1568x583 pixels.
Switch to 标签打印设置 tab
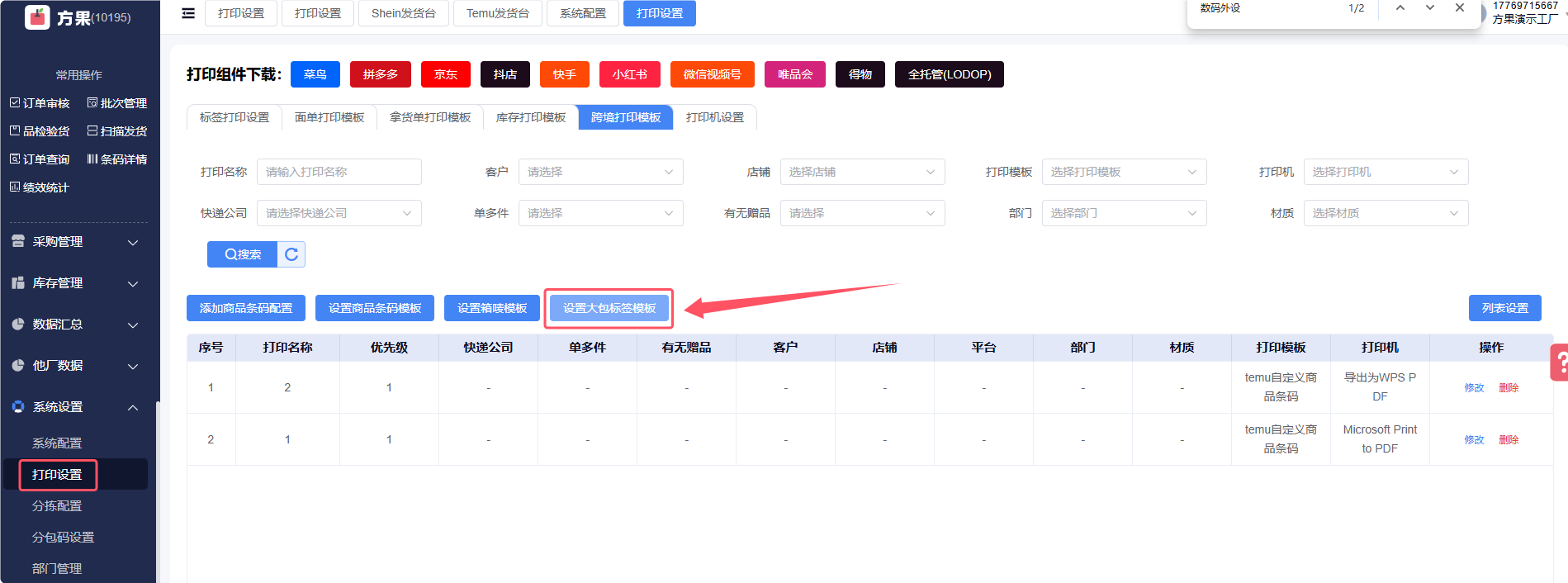(x=234, y=117)
